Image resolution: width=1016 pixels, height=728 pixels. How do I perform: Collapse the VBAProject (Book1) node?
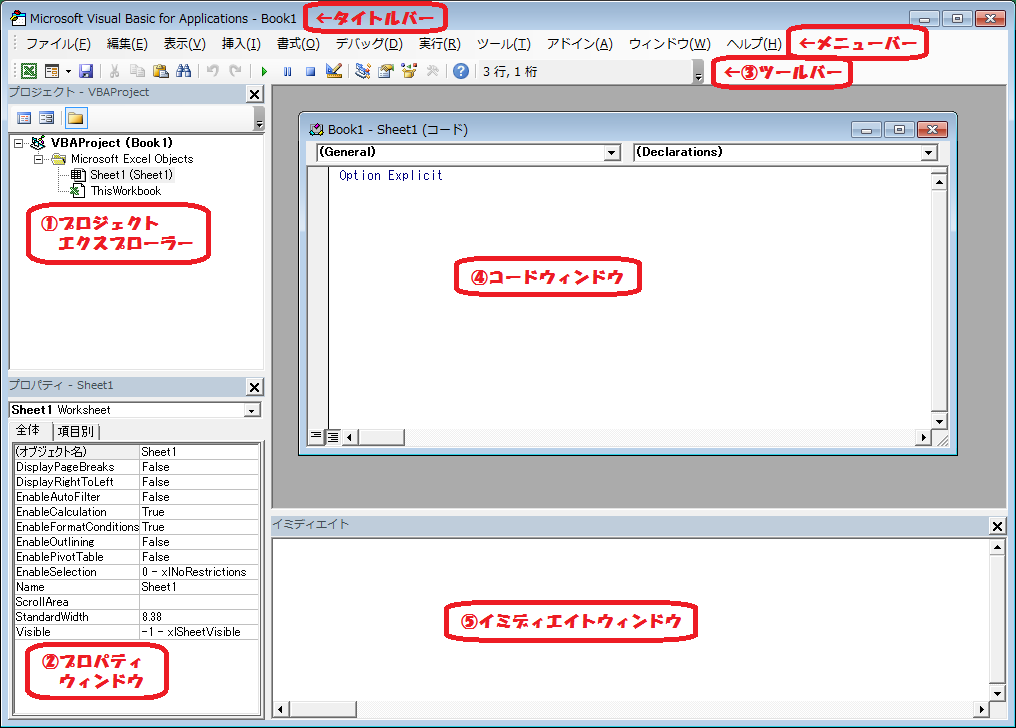19,143
